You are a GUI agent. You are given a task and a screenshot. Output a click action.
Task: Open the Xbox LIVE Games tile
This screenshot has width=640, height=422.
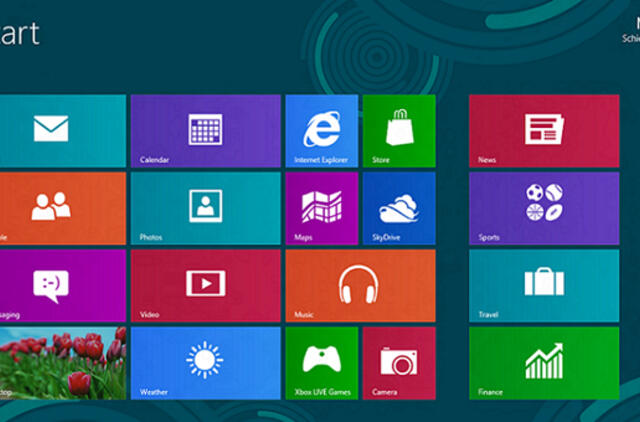322,363
